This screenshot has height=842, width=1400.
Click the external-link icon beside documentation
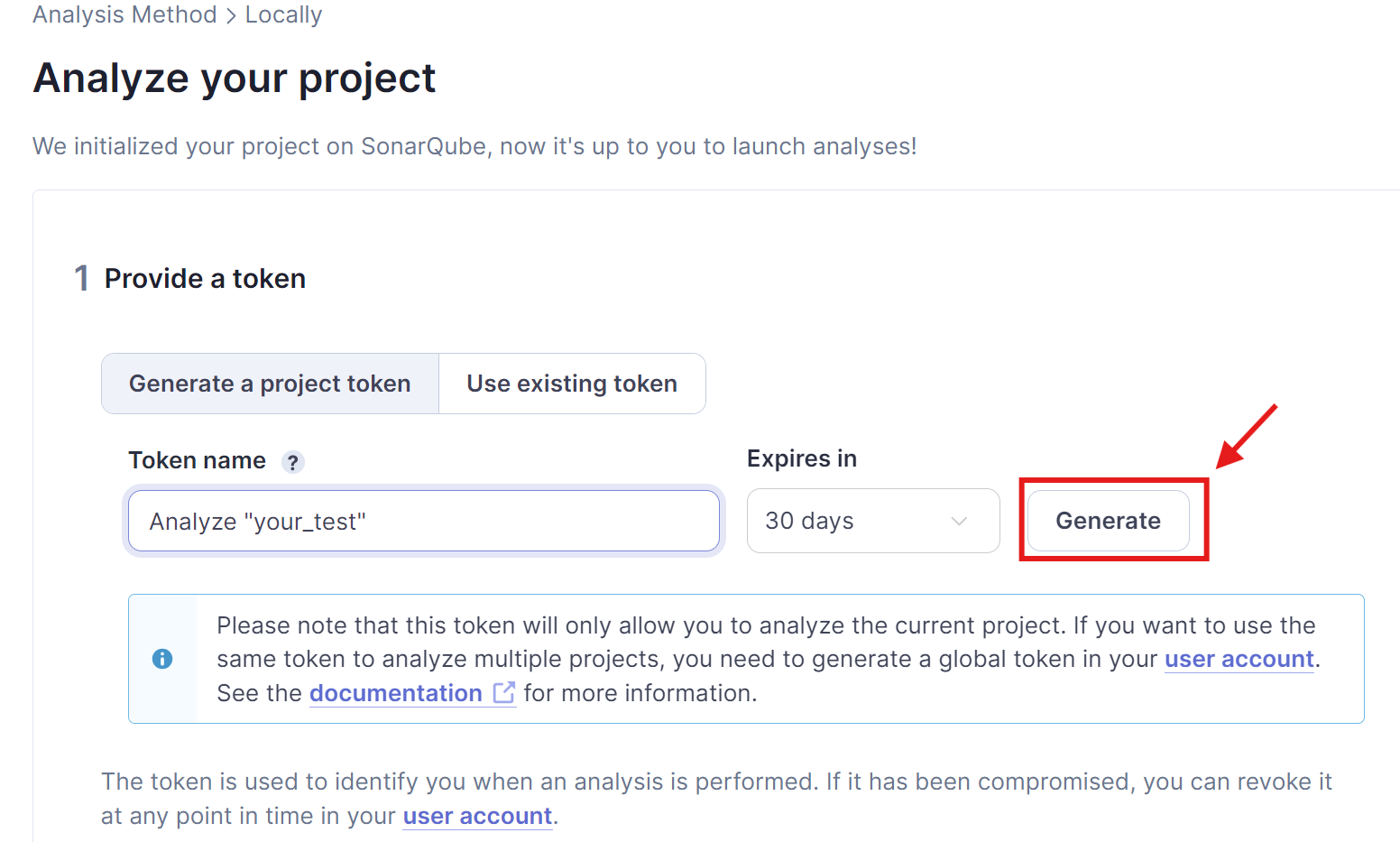coord(504,693)
